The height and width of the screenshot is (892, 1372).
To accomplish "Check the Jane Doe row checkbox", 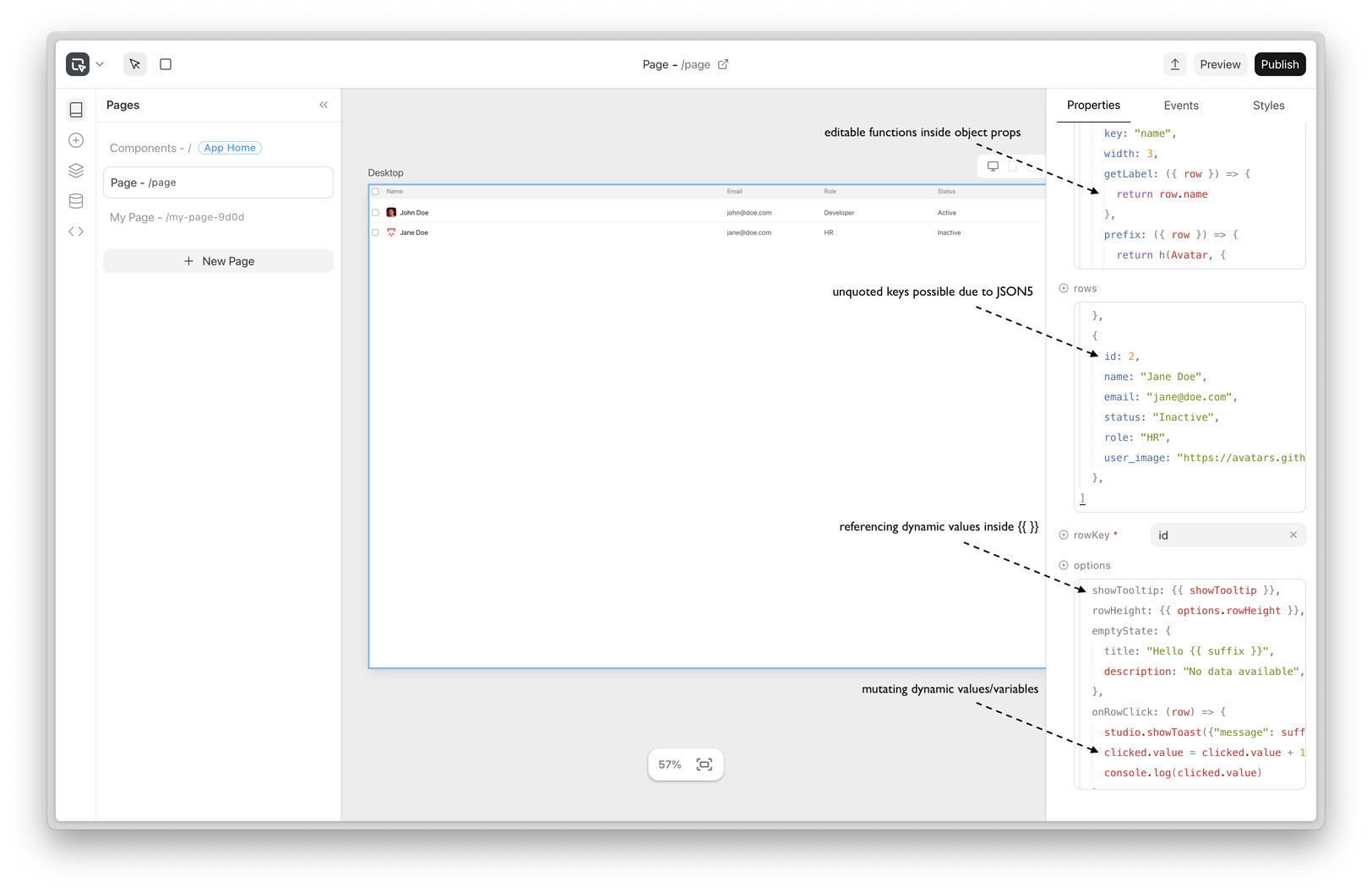I will point(376,232).
